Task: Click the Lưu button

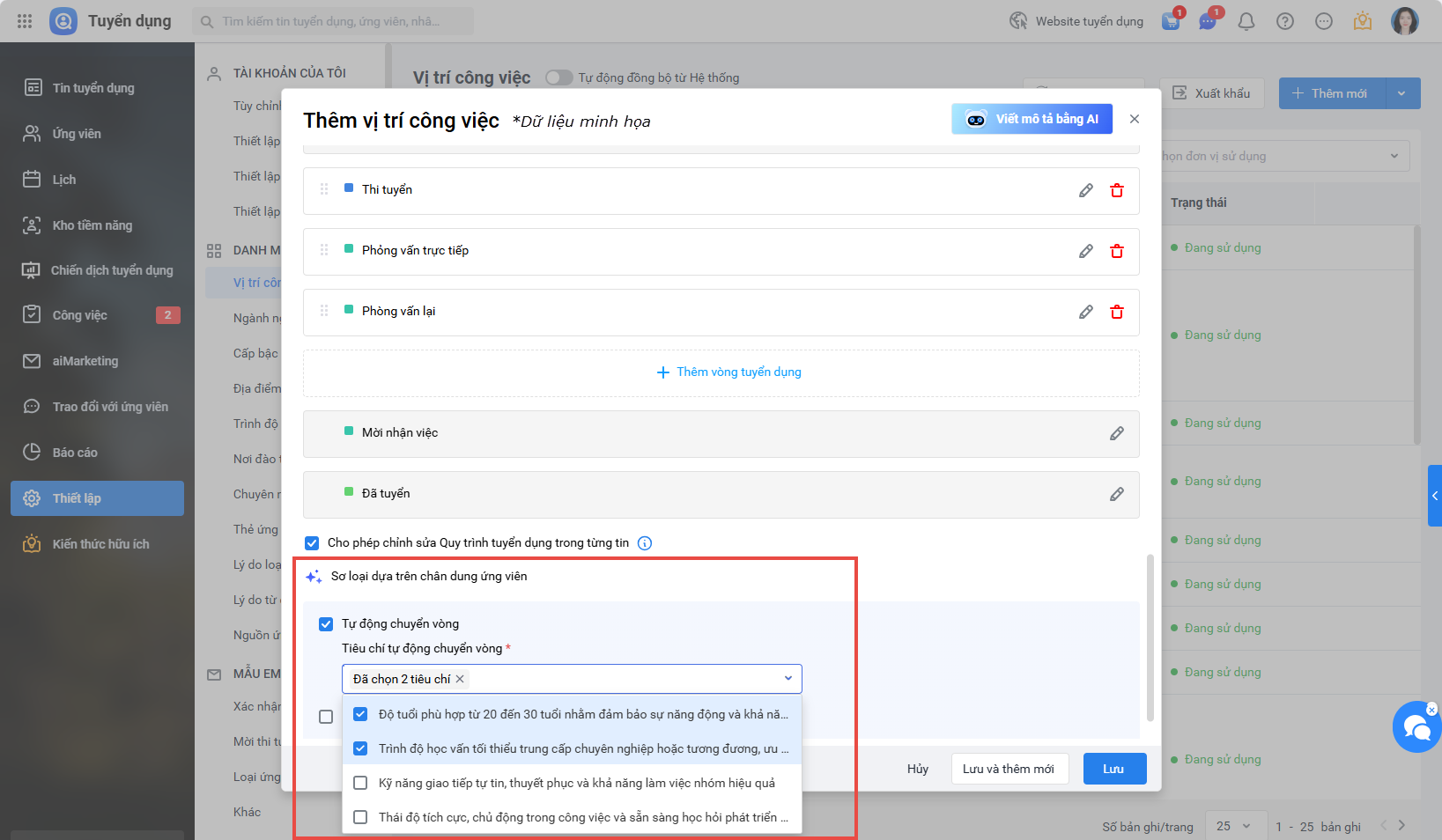Action: coord(1114,769)
